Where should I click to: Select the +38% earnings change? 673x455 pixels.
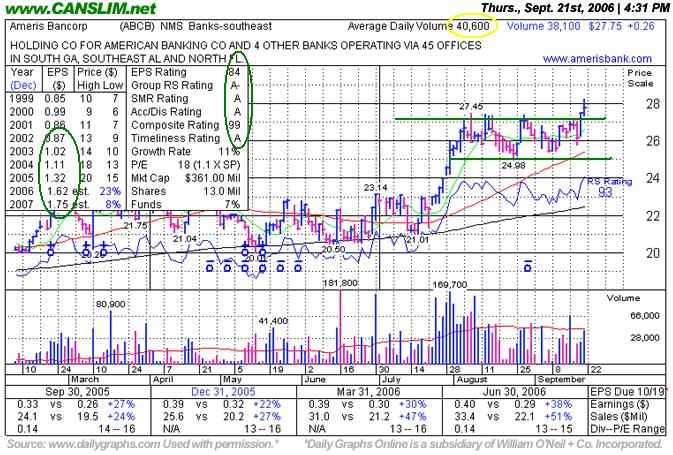[558, 404]
